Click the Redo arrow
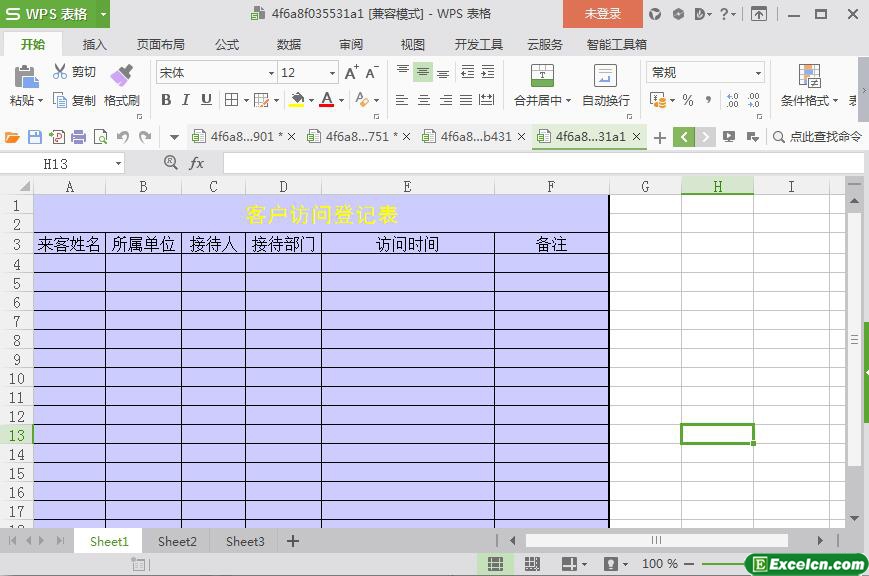The width and height of the screenshot is (869, 576). tap(145, 137)
